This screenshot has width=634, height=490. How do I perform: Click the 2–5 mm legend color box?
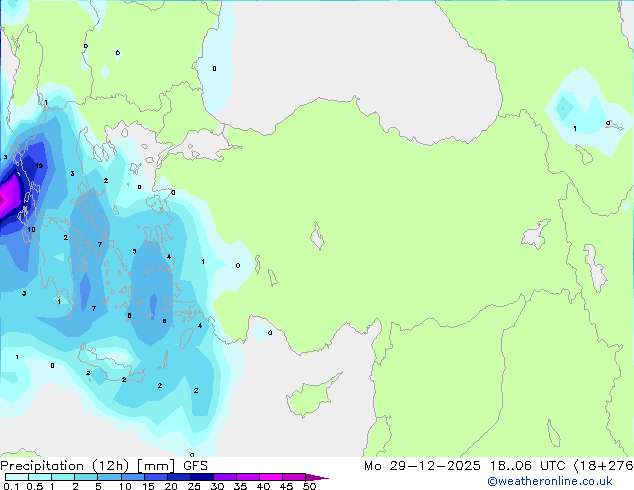(x=86, y=477)
